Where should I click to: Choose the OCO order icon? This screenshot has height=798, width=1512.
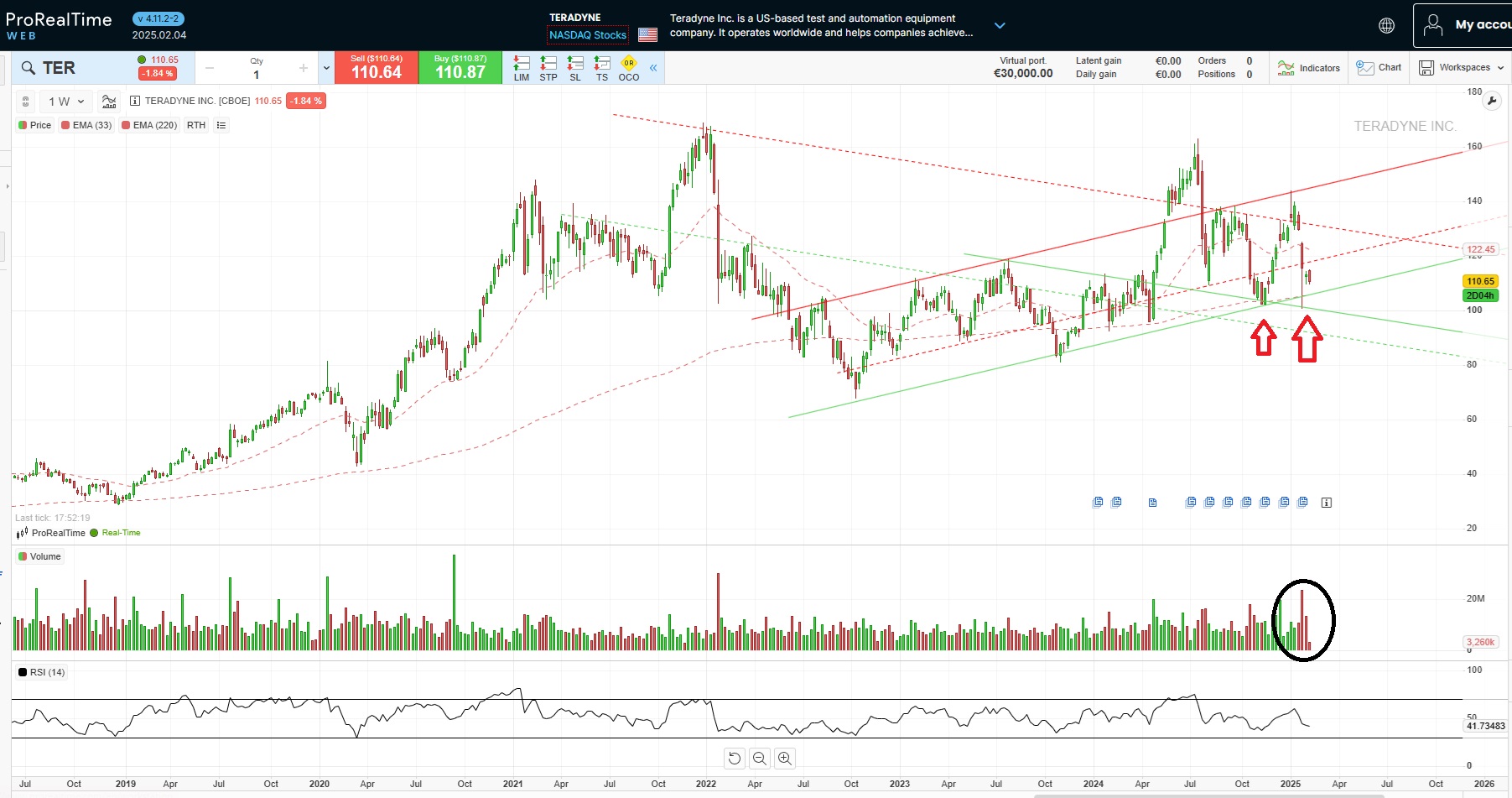pos(629,68)
